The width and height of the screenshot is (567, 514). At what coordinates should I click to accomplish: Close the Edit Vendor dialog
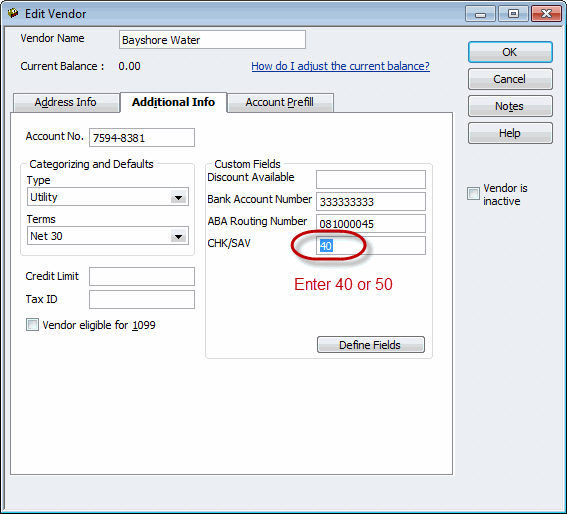(x=546, y=14)
